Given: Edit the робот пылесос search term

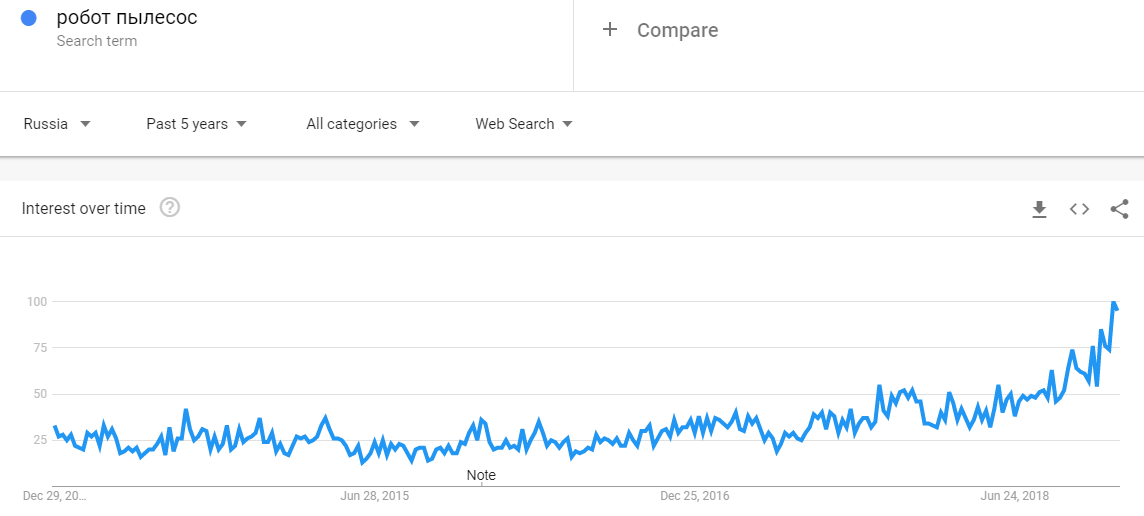Looking at the screenshot, I should click(x=127, y=18).
